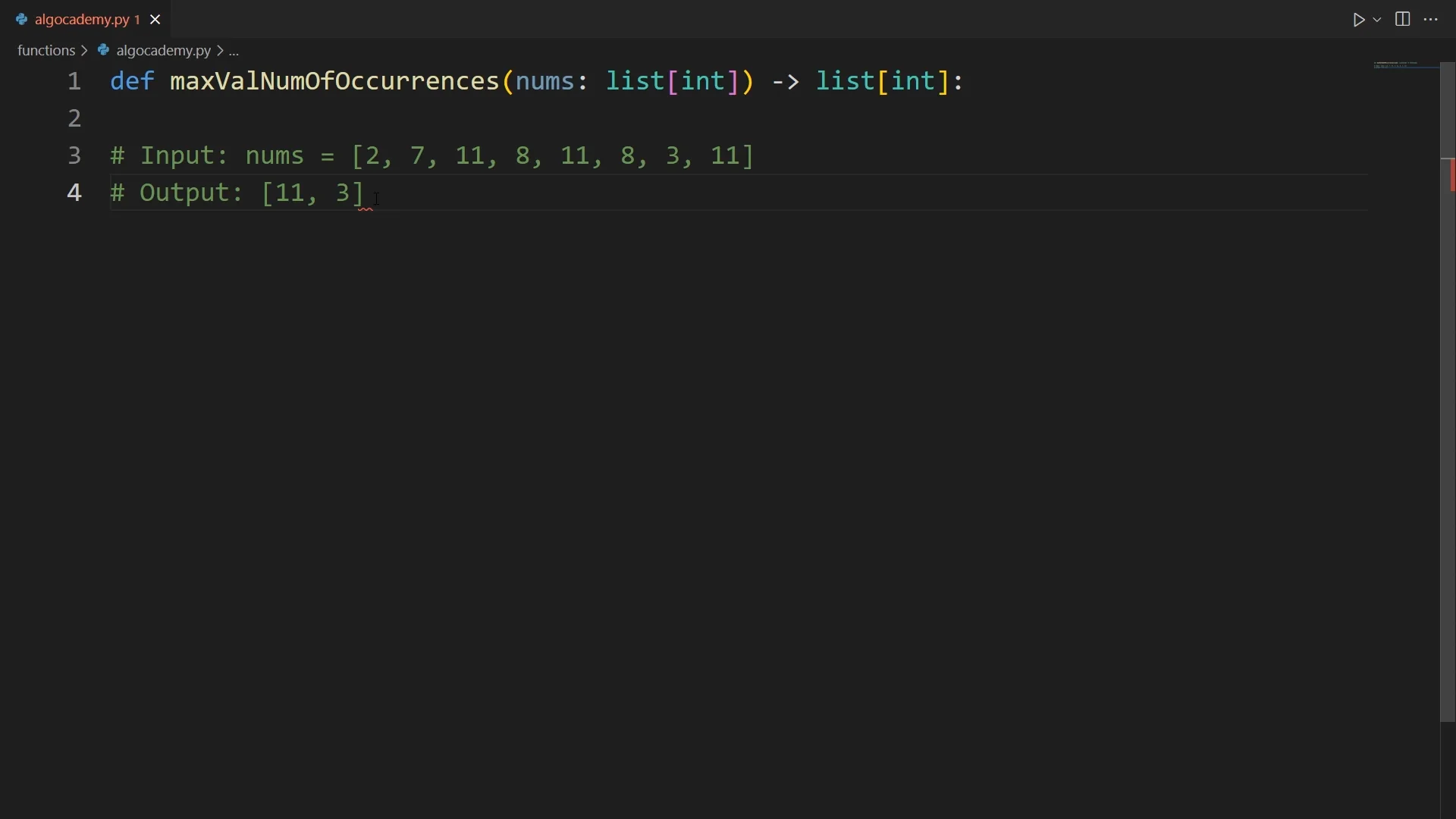Open the functions folder breadcrumb
This screenshot has width=1456, height=819.
click(x=45, y=51)
